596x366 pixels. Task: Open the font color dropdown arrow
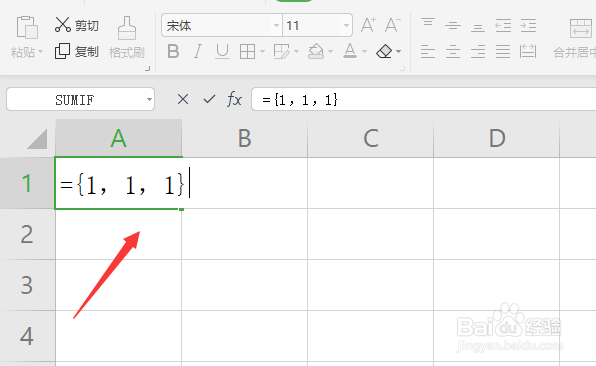364,51
